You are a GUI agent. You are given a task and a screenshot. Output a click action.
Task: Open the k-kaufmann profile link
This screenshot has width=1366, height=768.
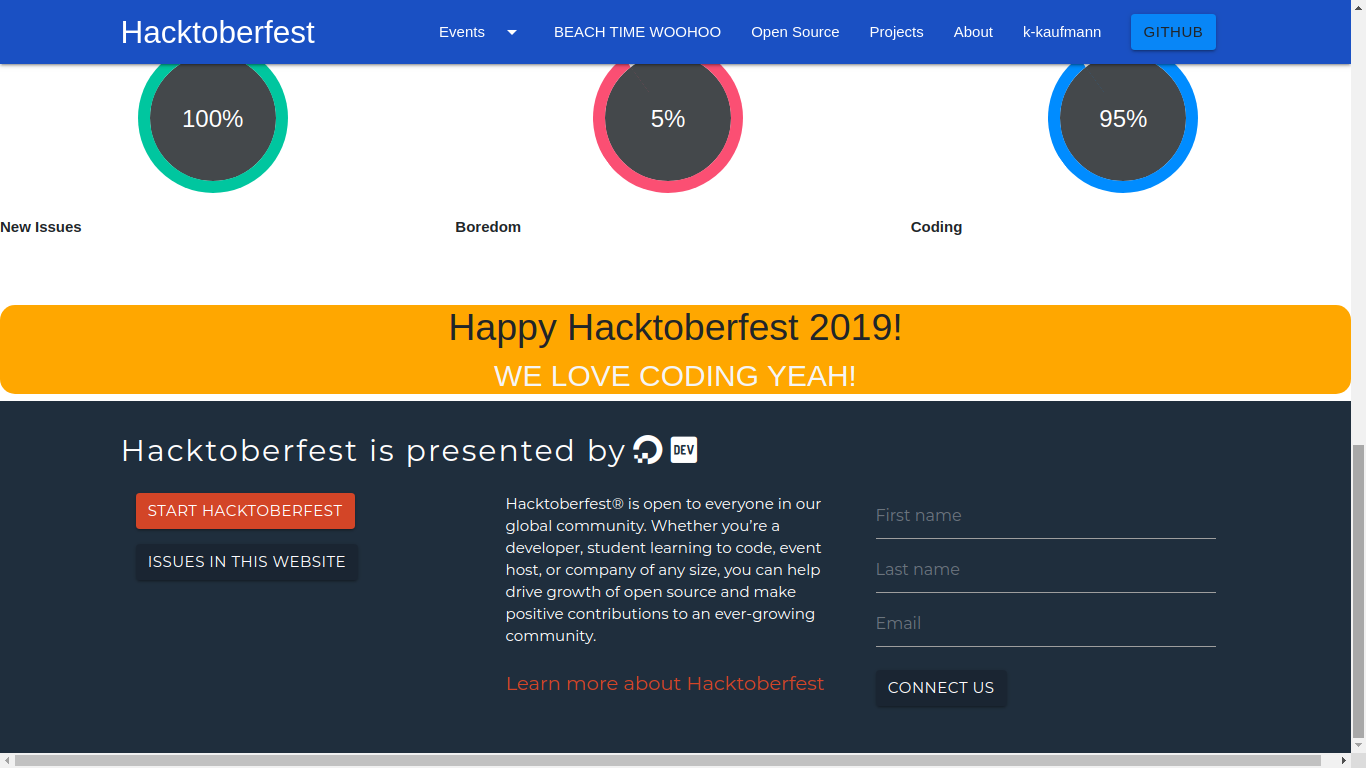[x=1062, y=32]
